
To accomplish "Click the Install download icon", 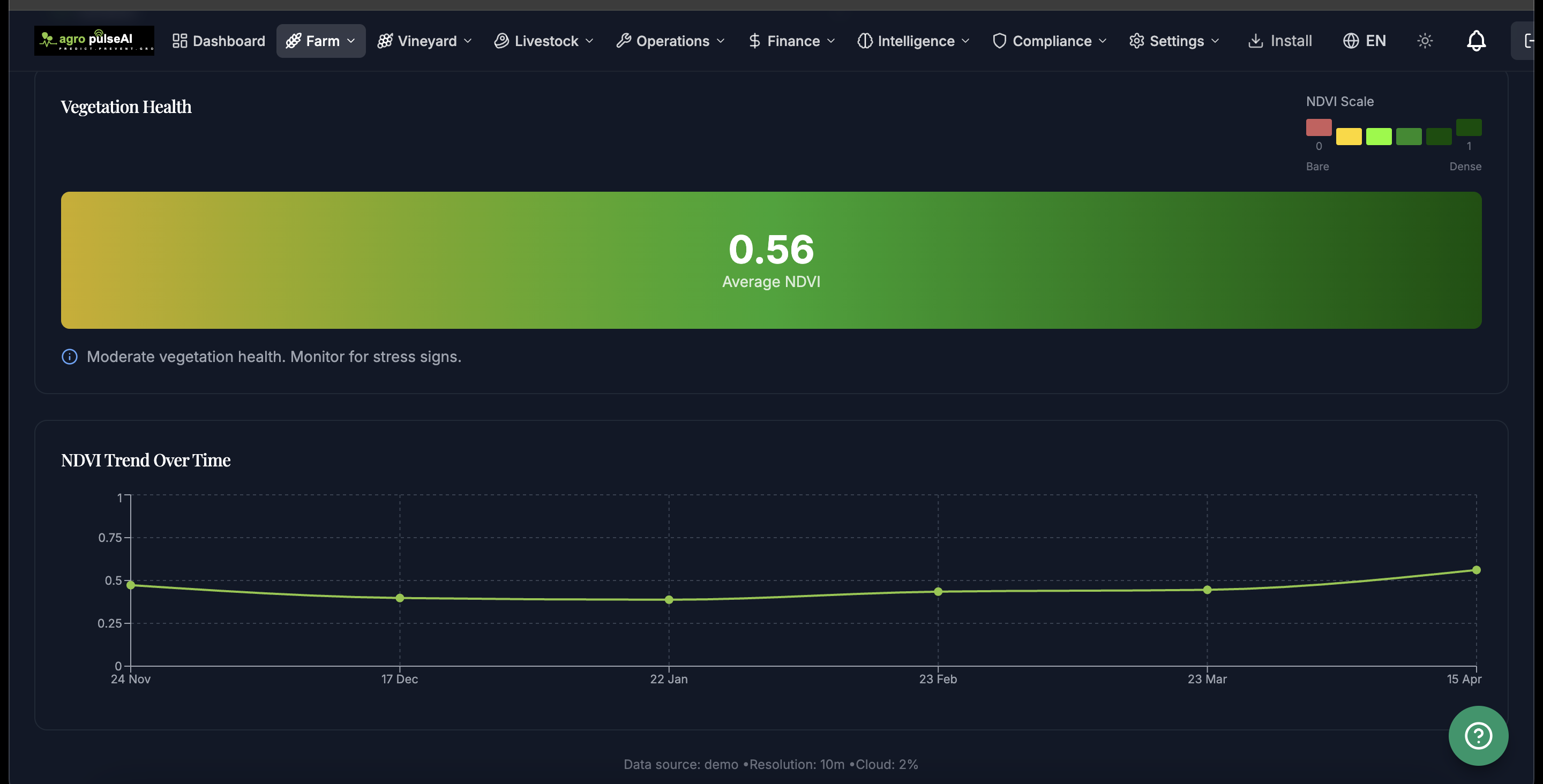I will click(x=1255, y=41).
